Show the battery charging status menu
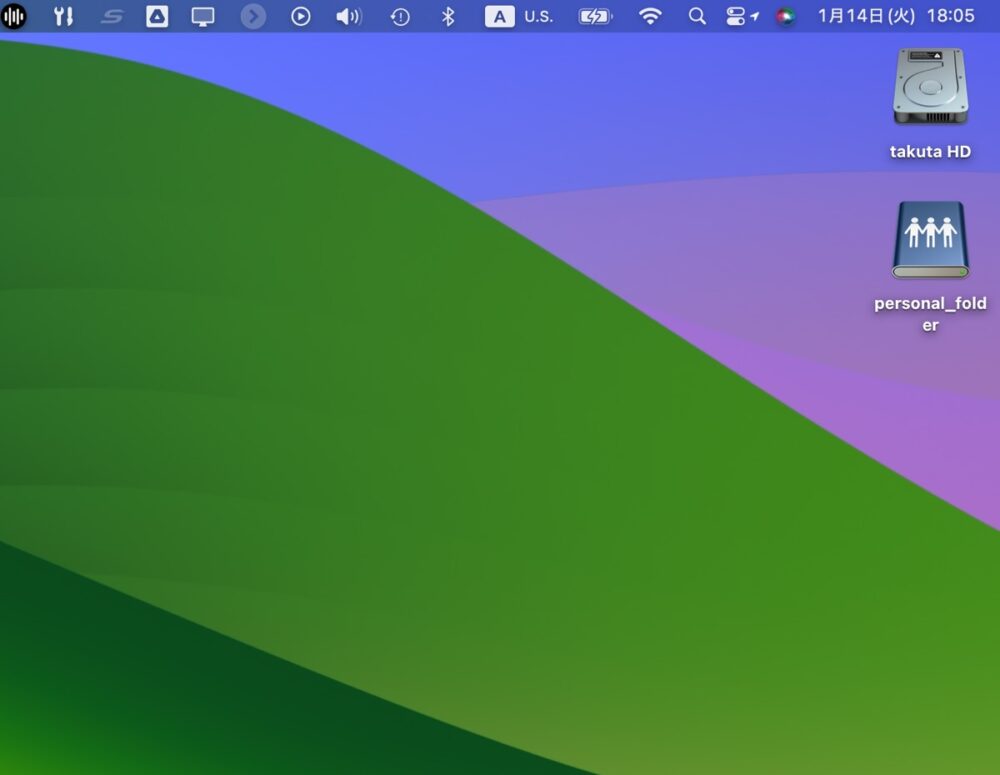Viewport: 1000px width, 775px height. 595,16
